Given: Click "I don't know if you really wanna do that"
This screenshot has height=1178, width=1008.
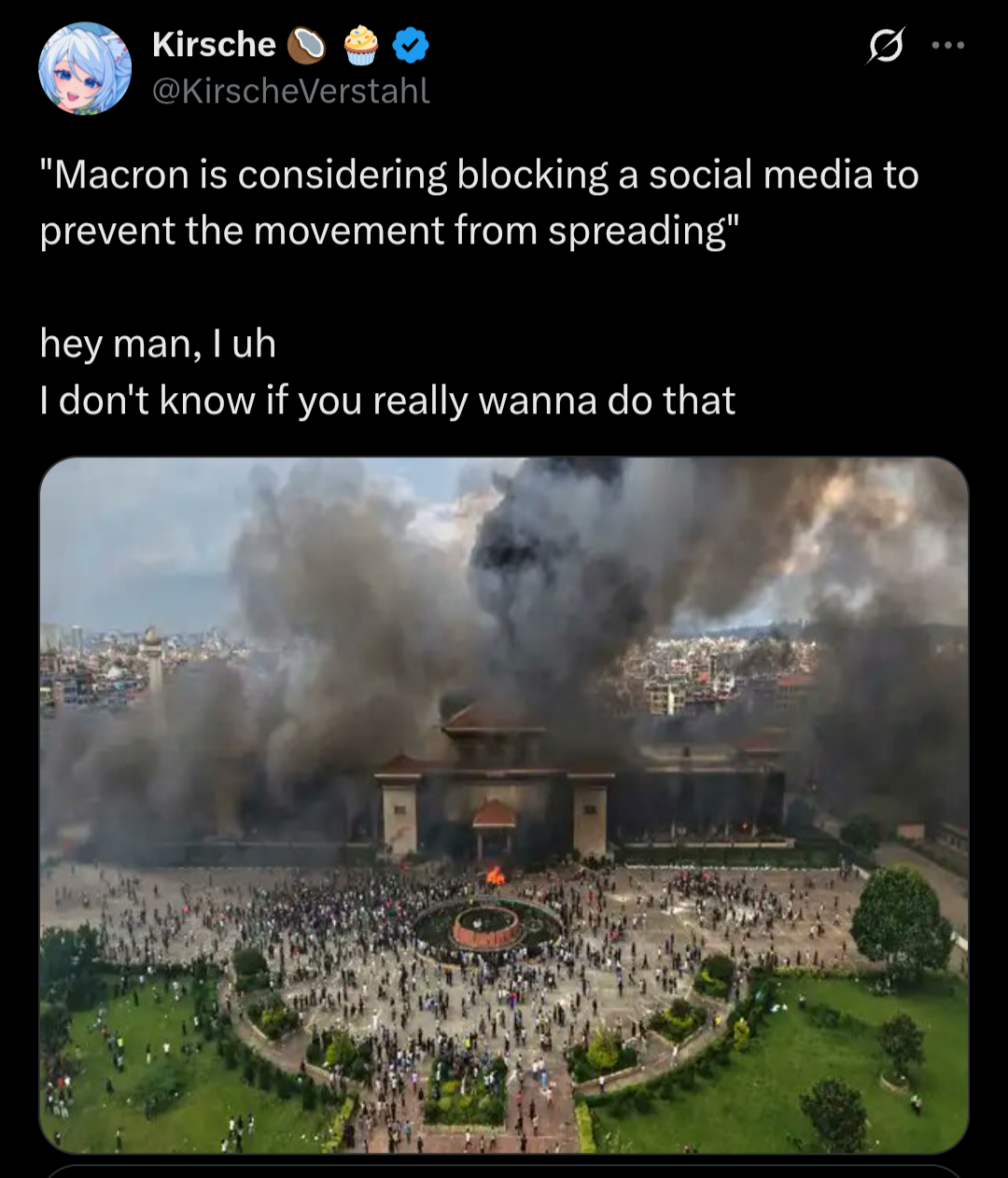Looking at the screenshot, I should 387,400.
